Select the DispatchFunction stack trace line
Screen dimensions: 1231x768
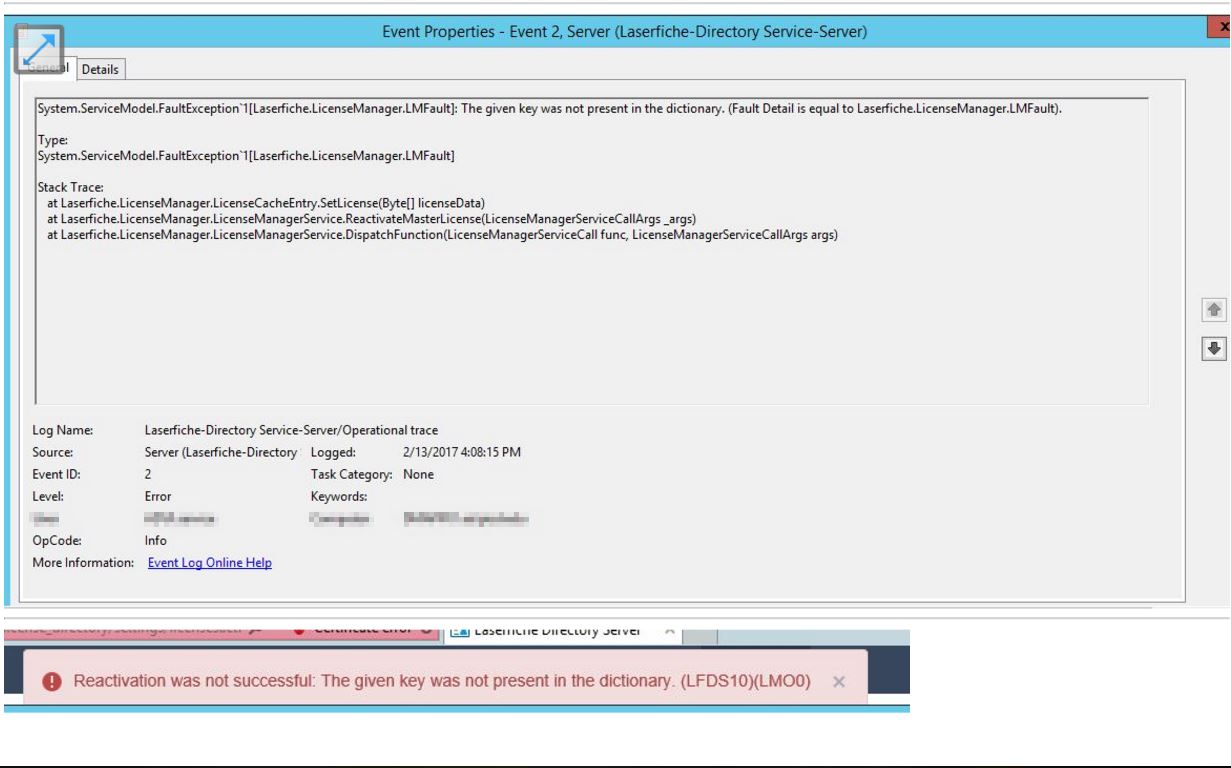(442, 235)
